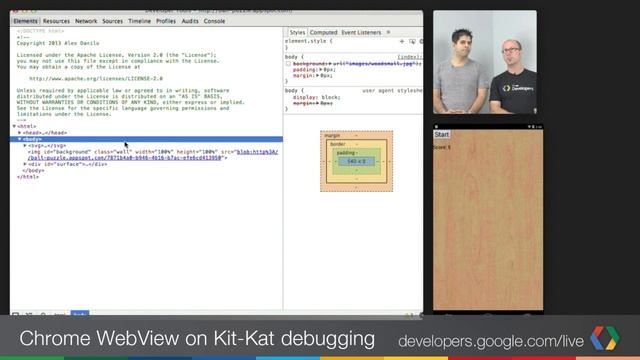
Task: Show more sidebar tabs via the » chevron
Action: [x=388, y=32]
